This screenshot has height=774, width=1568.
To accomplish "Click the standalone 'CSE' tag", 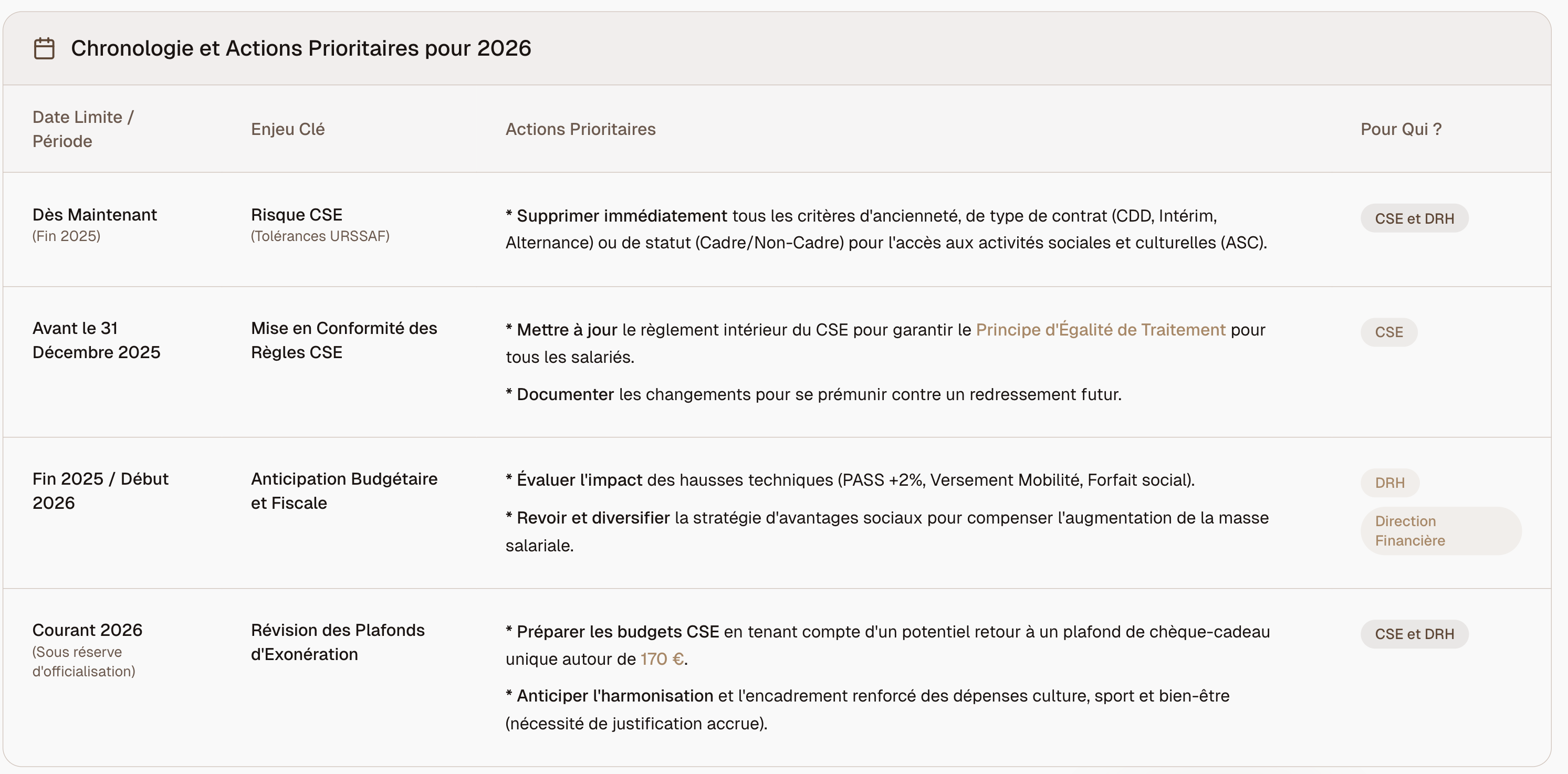I will [1388, 332].
